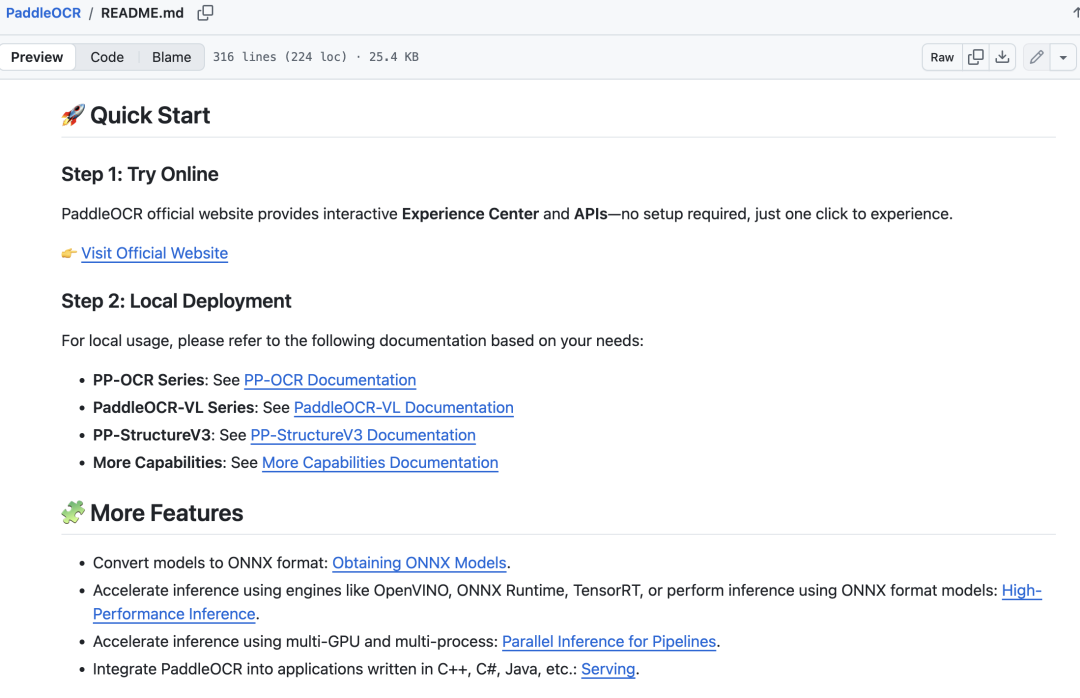Switch to Preview tab

37,57
